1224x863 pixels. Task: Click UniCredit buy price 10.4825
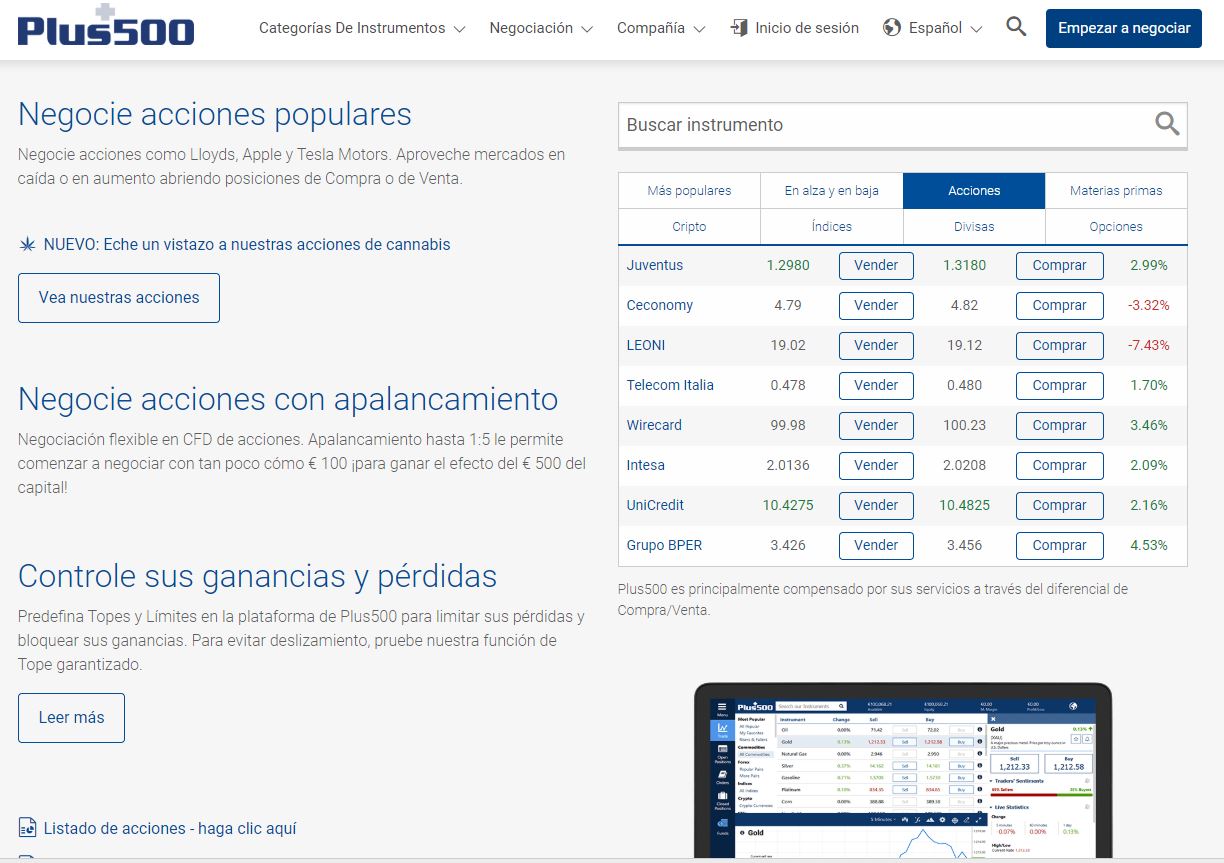pyautogui.click(x=964, y=505)
